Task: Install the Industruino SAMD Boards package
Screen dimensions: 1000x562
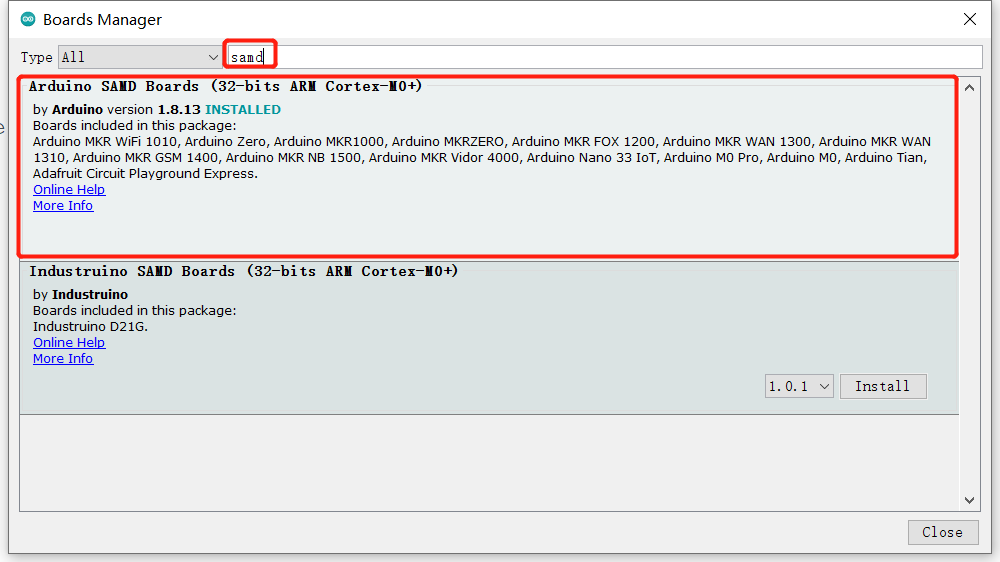Action: (882, 386)
